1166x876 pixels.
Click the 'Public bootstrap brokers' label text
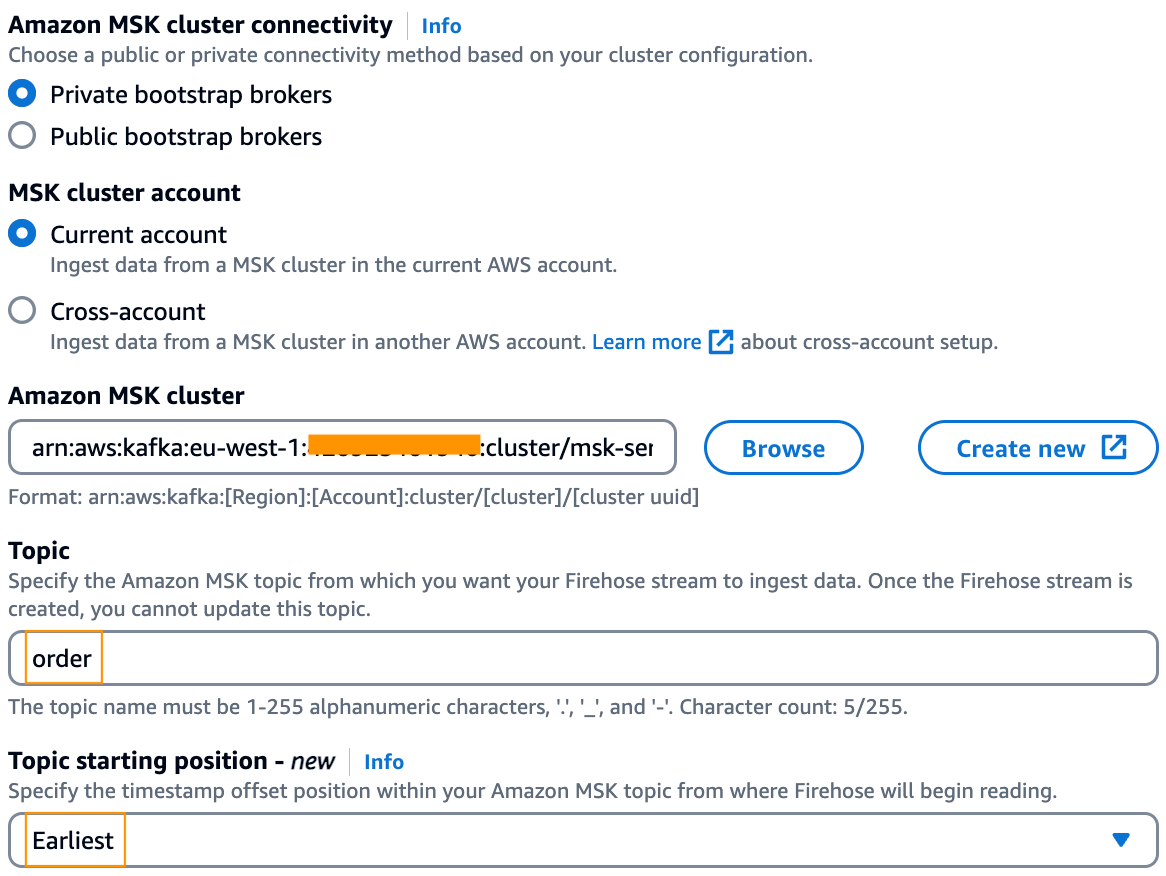pos(186,137)
